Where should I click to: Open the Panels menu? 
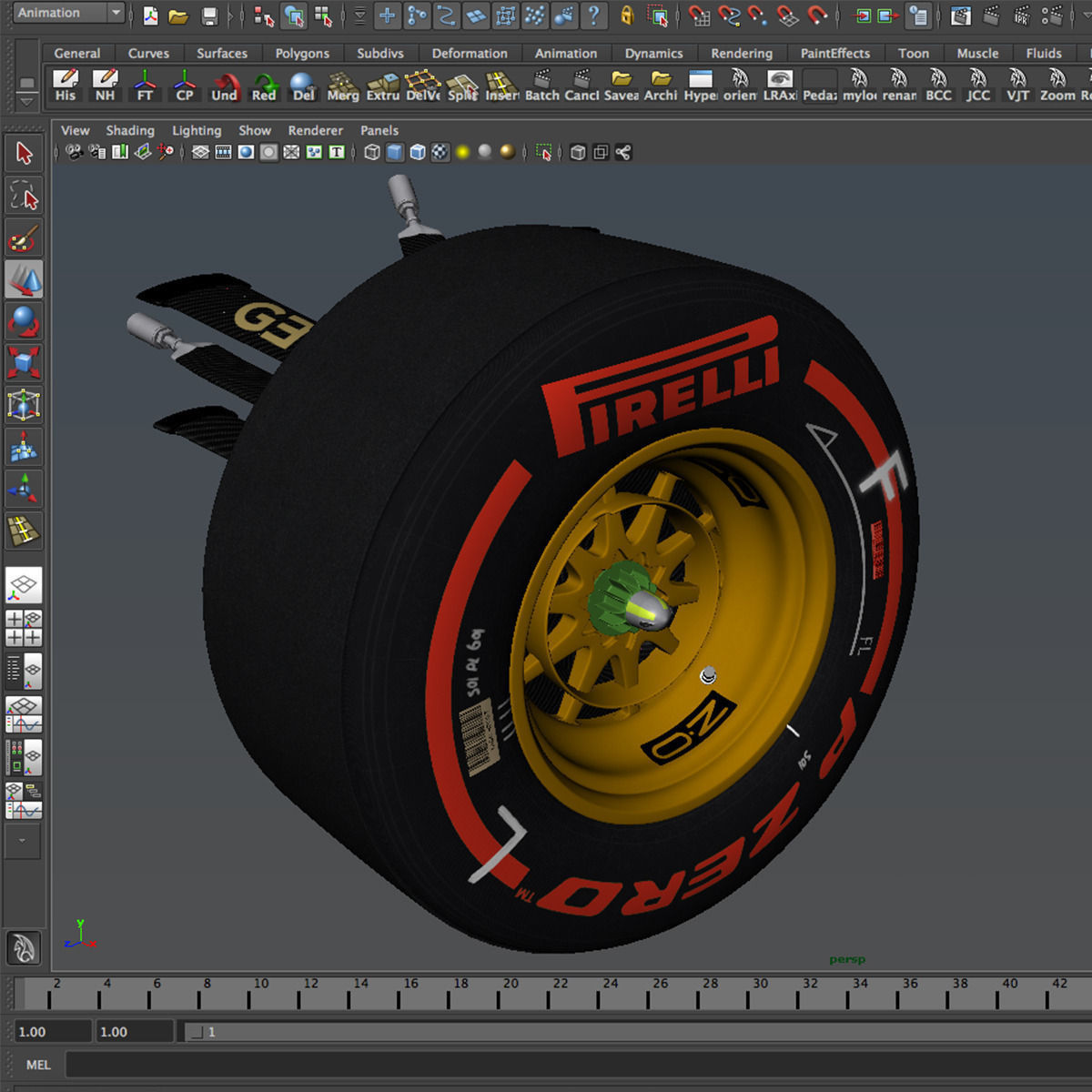coord(379,130)
